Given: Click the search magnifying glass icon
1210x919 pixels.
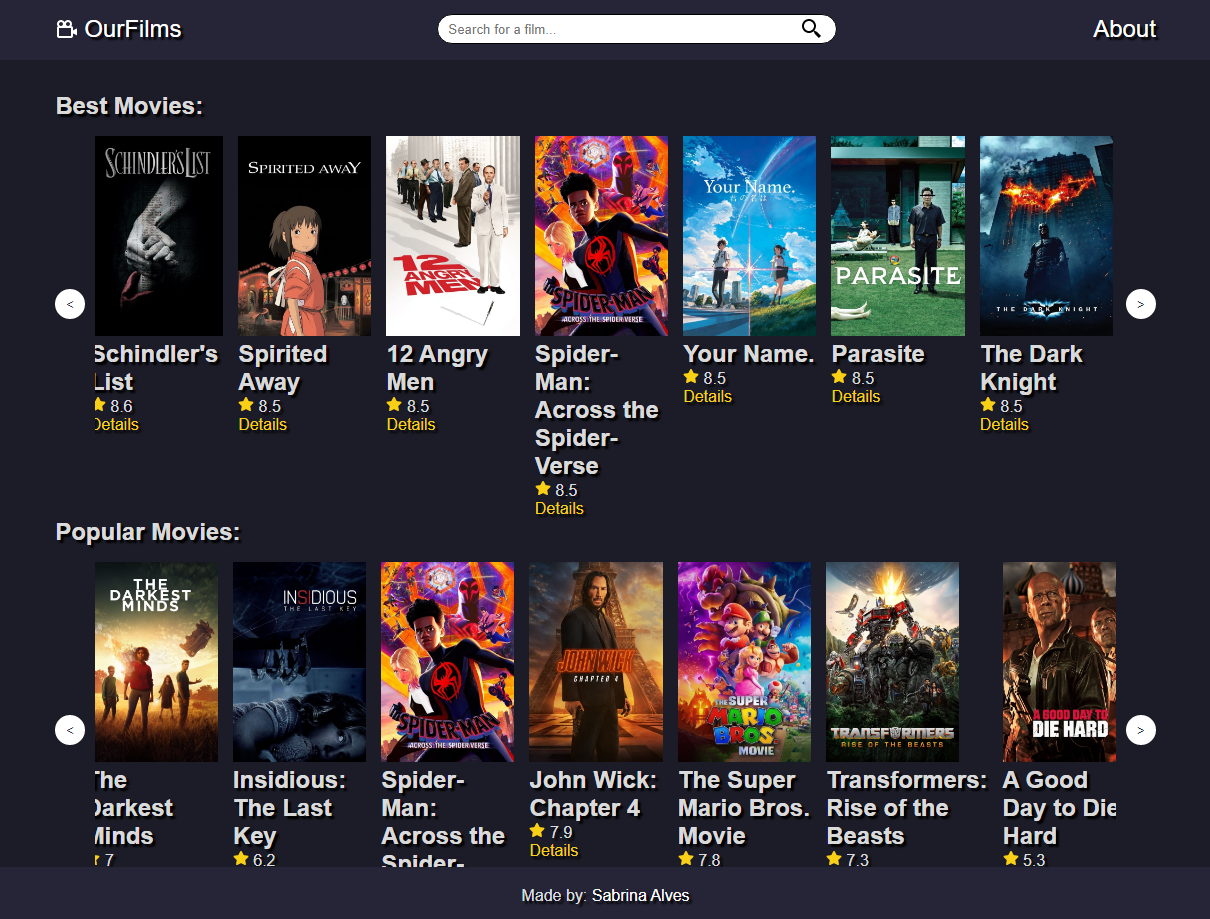Looking at the screenshot, I should [810, 29].
